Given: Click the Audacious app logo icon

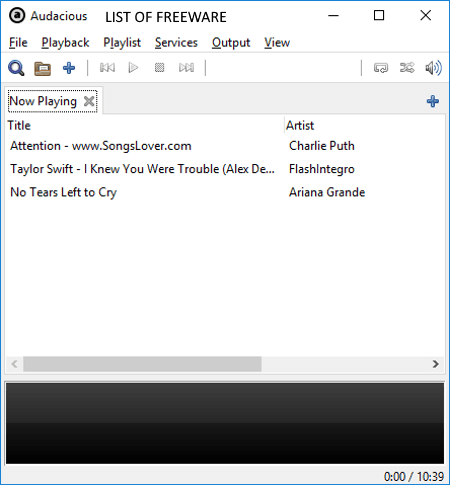Looking at the screenshot, I should pyautogui.click(x=17, y=15).
